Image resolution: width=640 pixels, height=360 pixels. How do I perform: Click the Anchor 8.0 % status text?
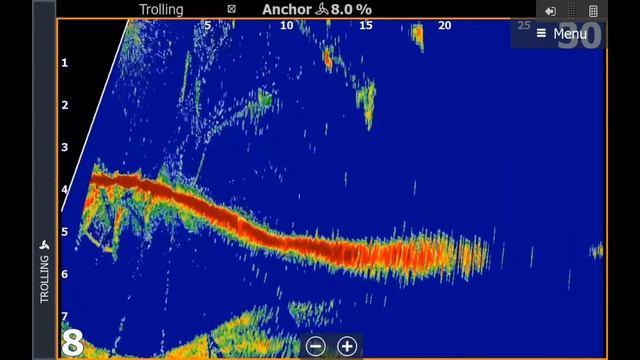[317, 9]
